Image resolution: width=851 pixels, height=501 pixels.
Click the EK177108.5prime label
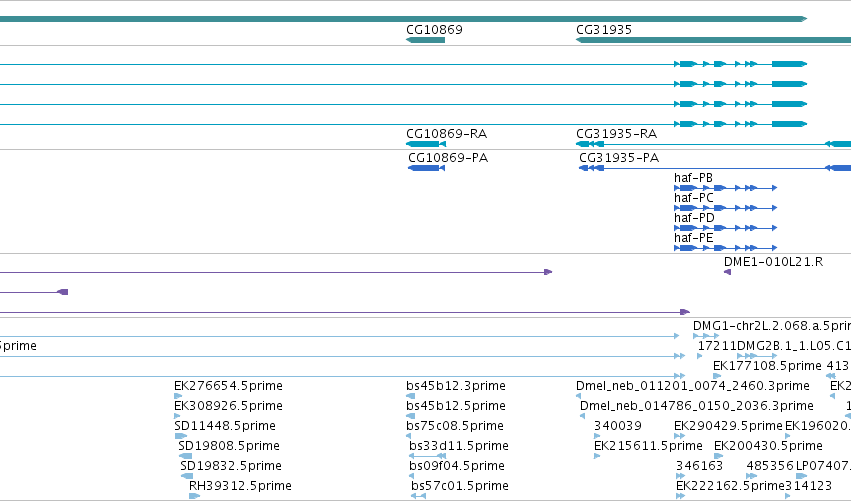767,366
